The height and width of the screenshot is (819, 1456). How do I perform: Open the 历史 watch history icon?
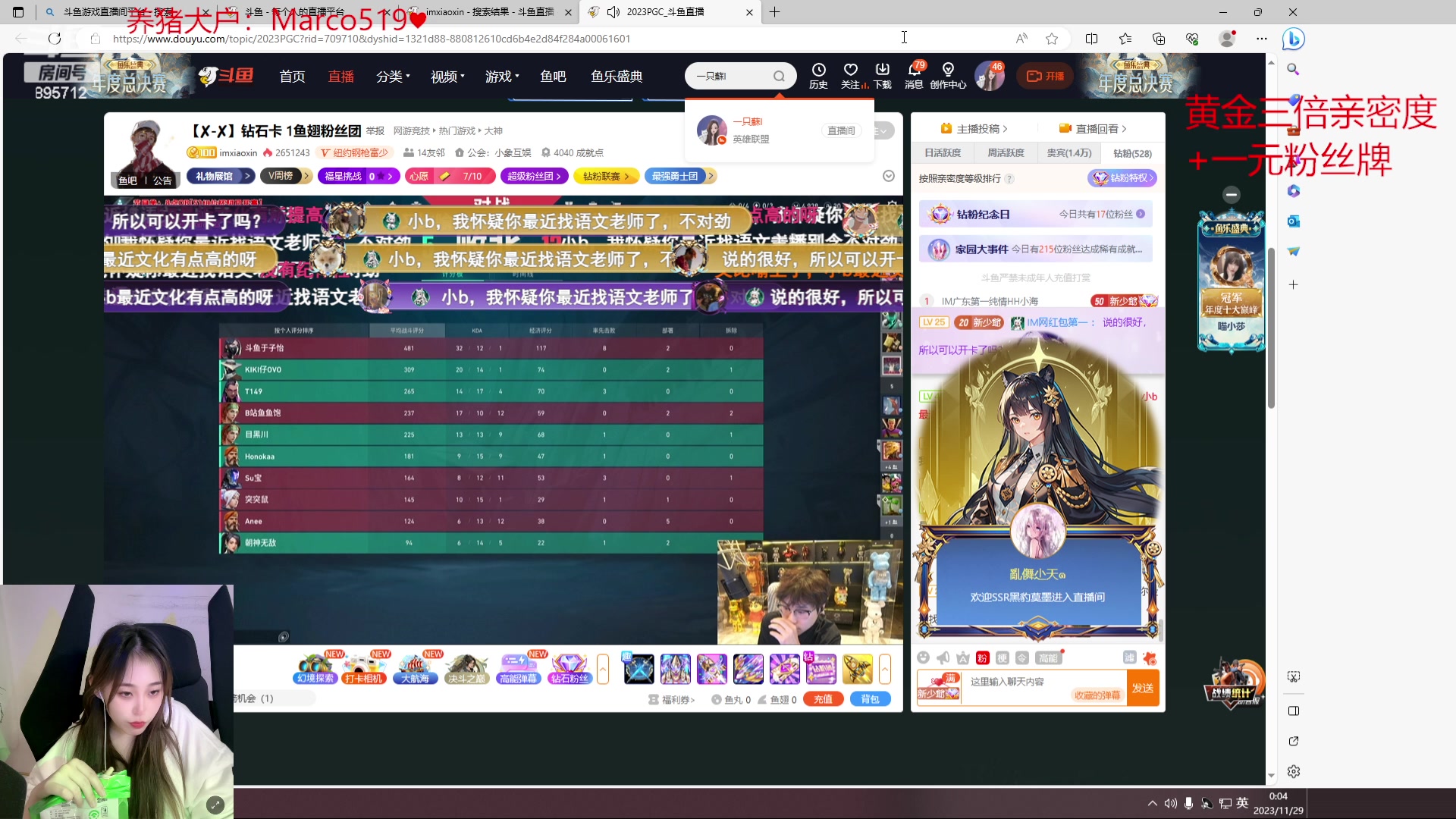tap(818, 75)
